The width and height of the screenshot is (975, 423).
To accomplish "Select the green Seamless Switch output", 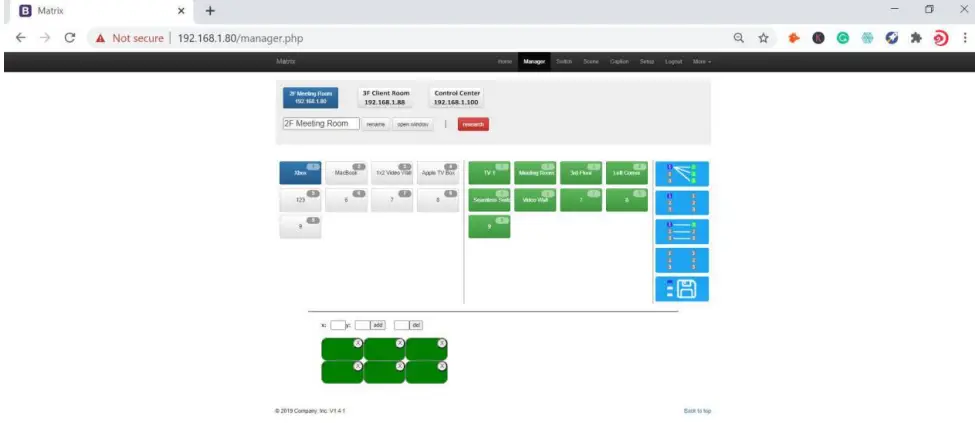I will point(489,200).
